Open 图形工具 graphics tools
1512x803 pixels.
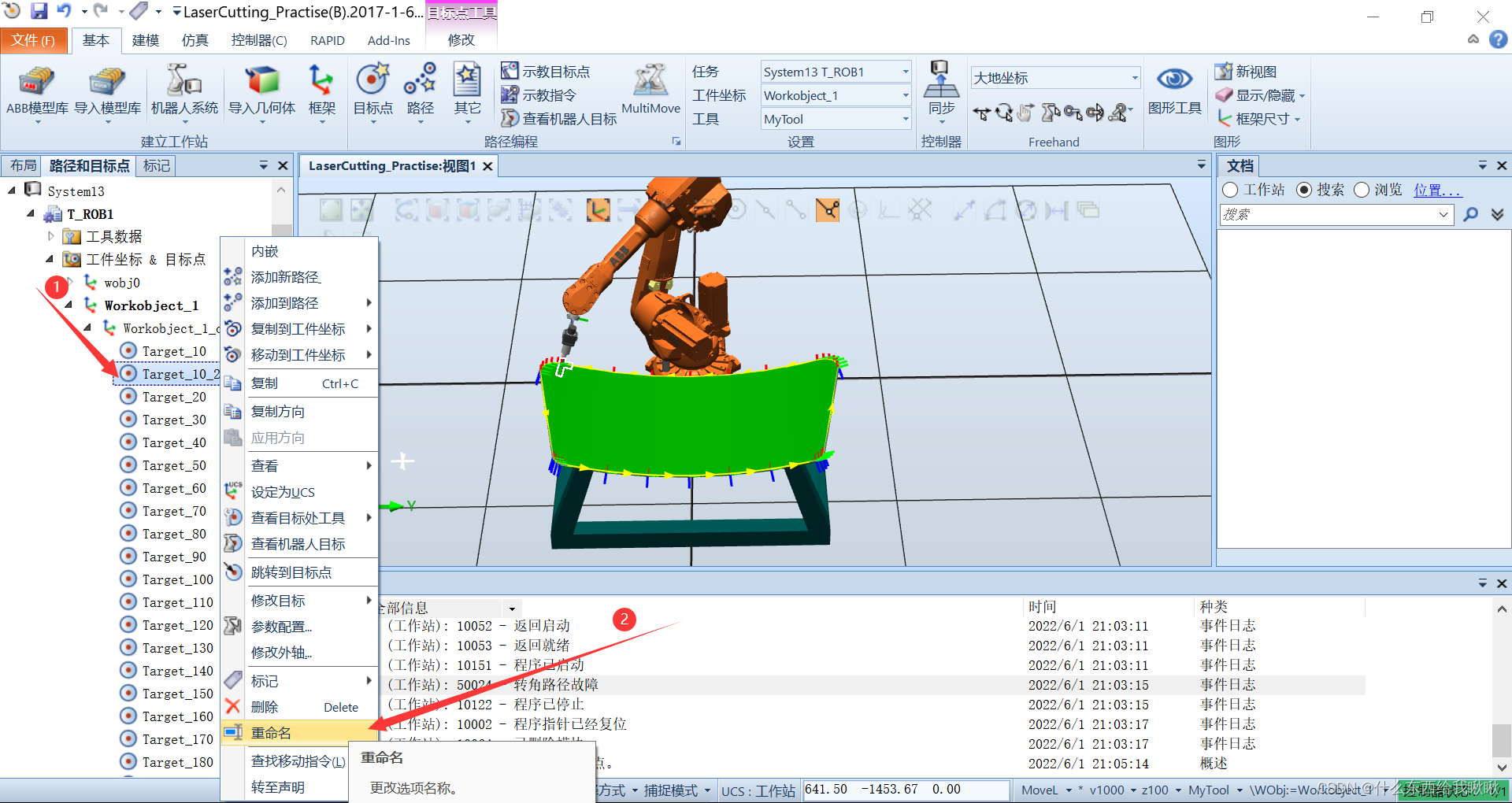click(x=1174, y=91)
